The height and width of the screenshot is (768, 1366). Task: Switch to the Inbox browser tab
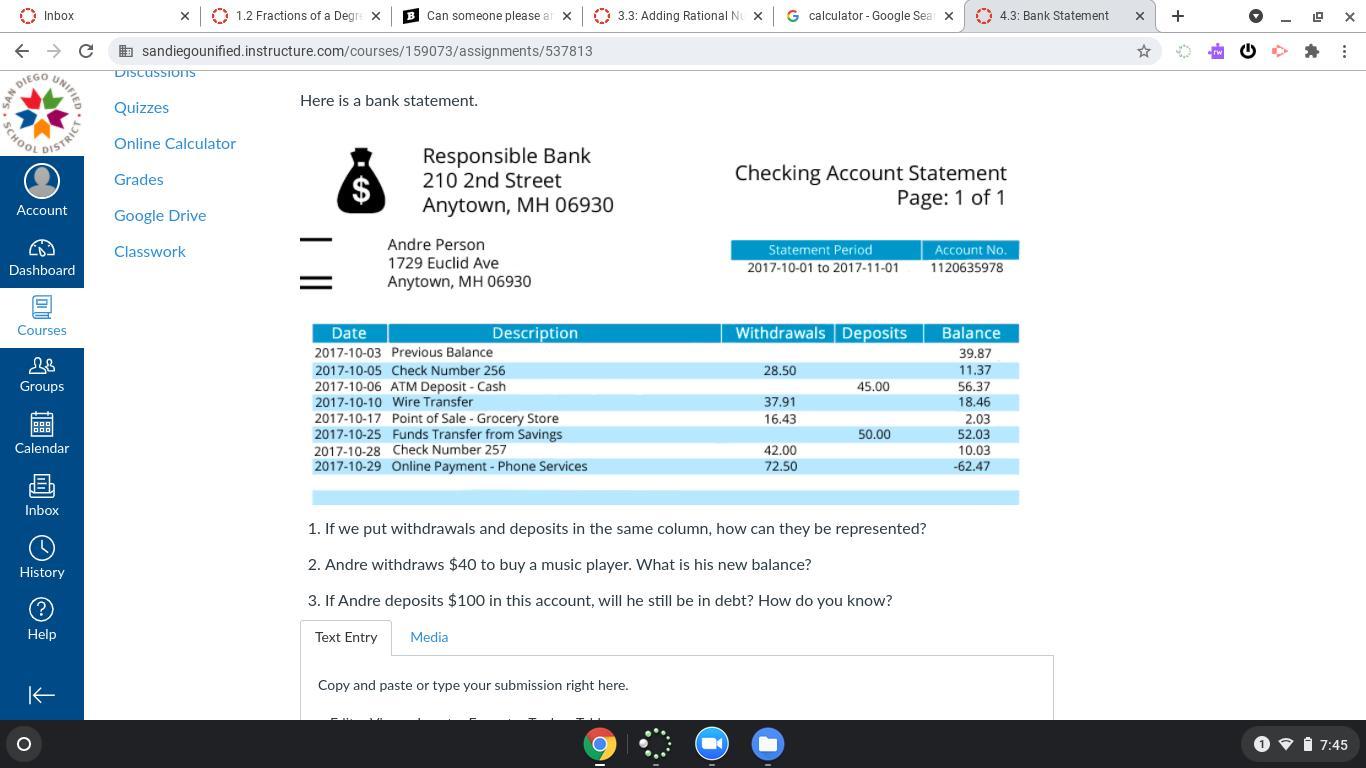[100, 16]
